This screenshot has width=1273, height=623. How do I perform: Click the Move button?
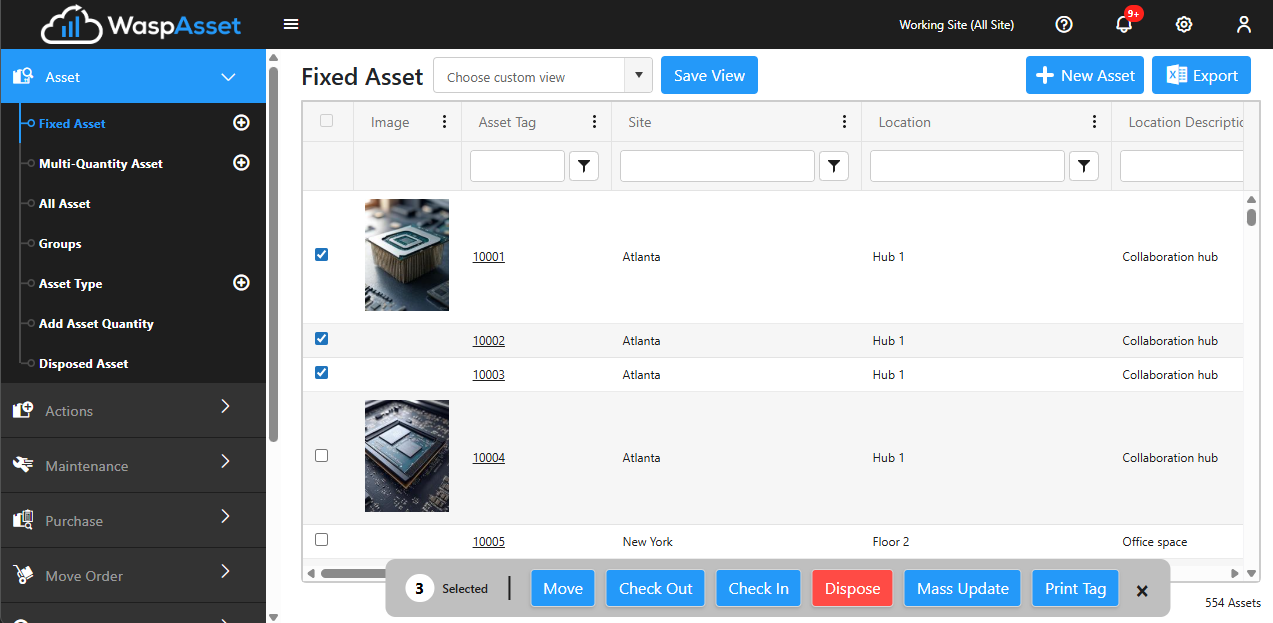click(563, 588)
